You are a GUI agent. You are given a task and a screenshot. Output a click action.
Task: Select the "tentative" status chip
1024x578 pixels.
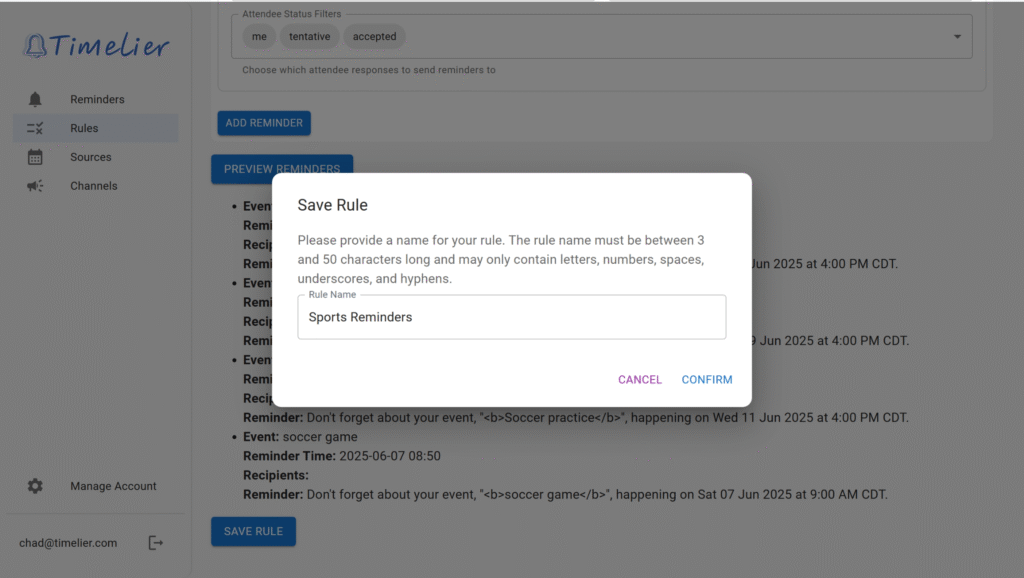point(312,37)
